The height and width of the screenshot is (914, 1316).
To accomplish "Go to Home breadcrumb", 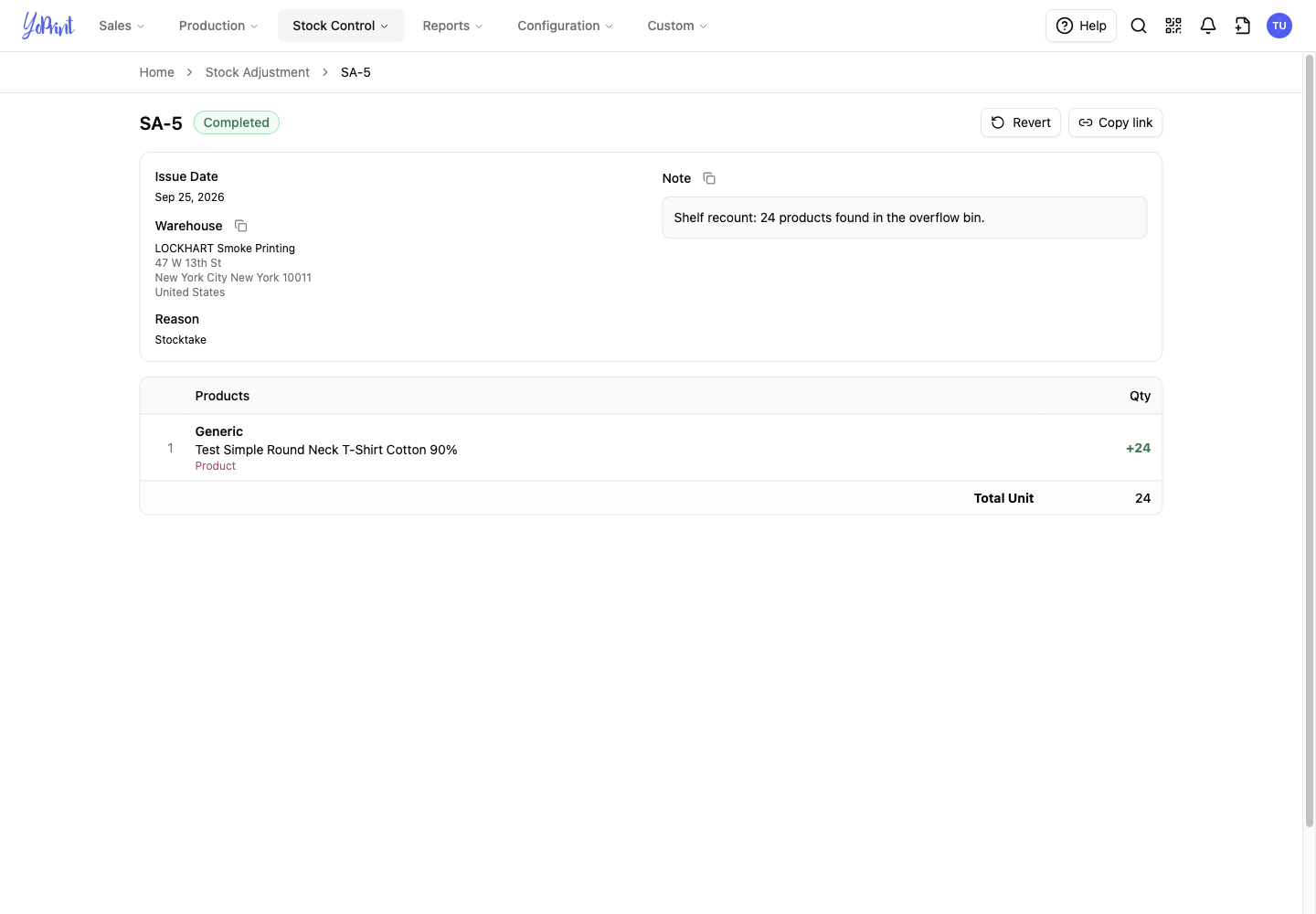I will pyautogui.click(x=157, y=72).
